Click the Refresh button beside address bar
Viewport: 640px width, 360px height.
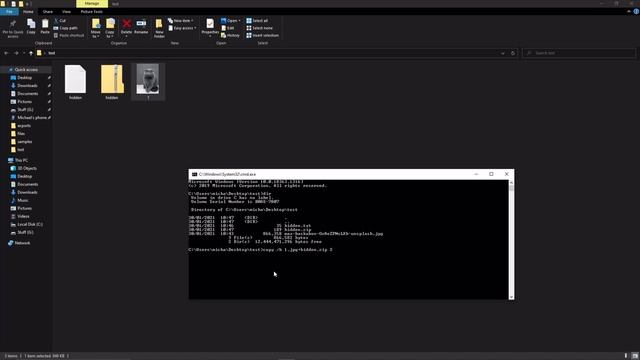513,53
